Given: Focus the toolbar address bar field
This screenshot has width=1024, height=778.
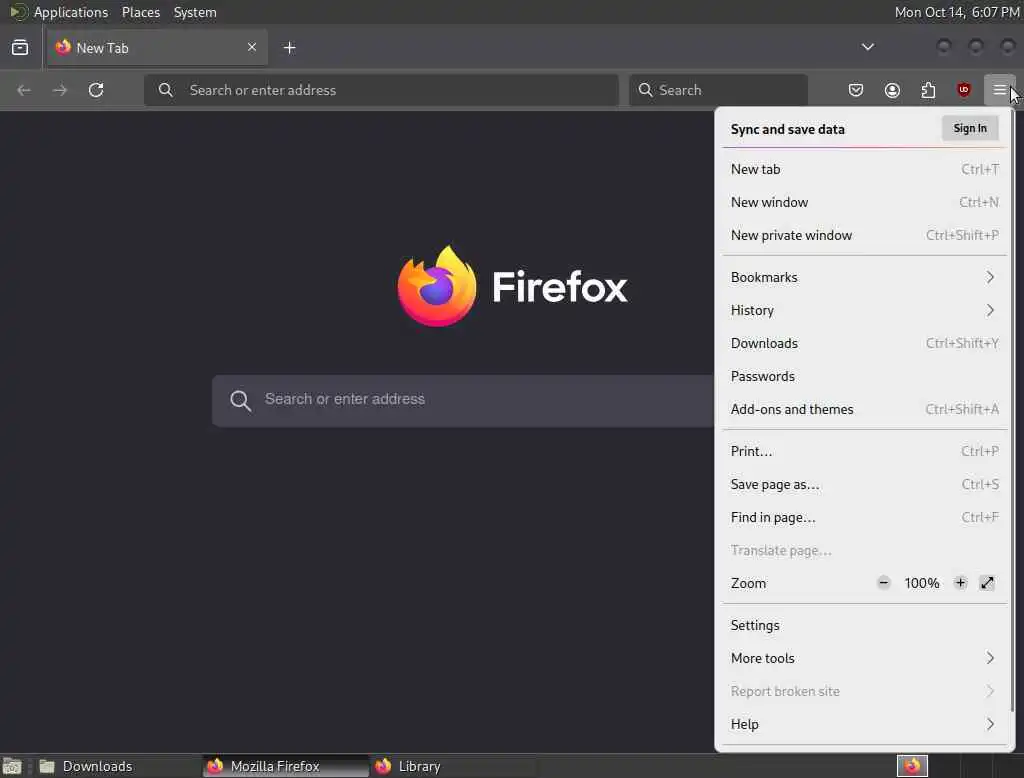Looking at the screenshot, I should (x=381, y=90).
